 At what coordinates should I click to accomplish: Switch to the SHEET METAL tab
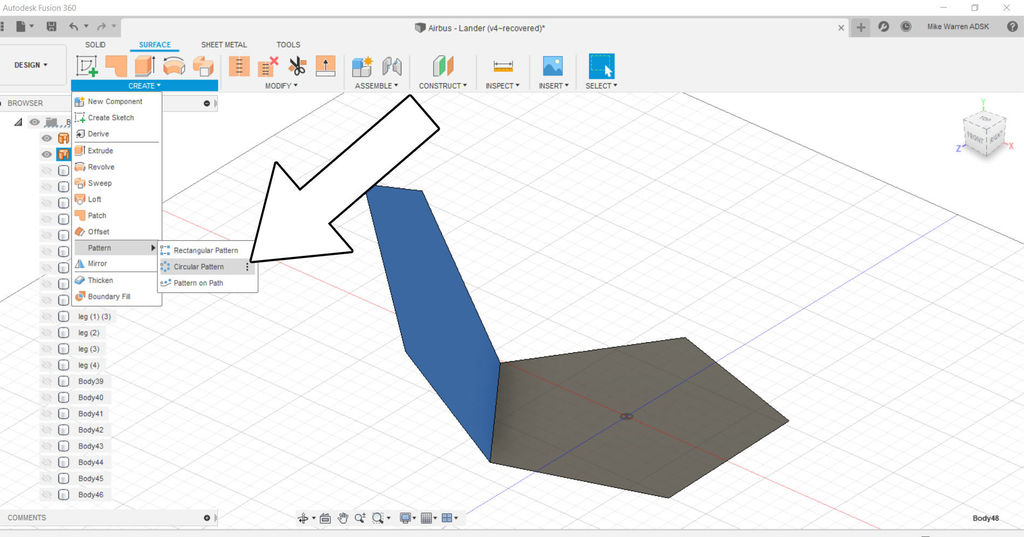click(x=224, y=44)
